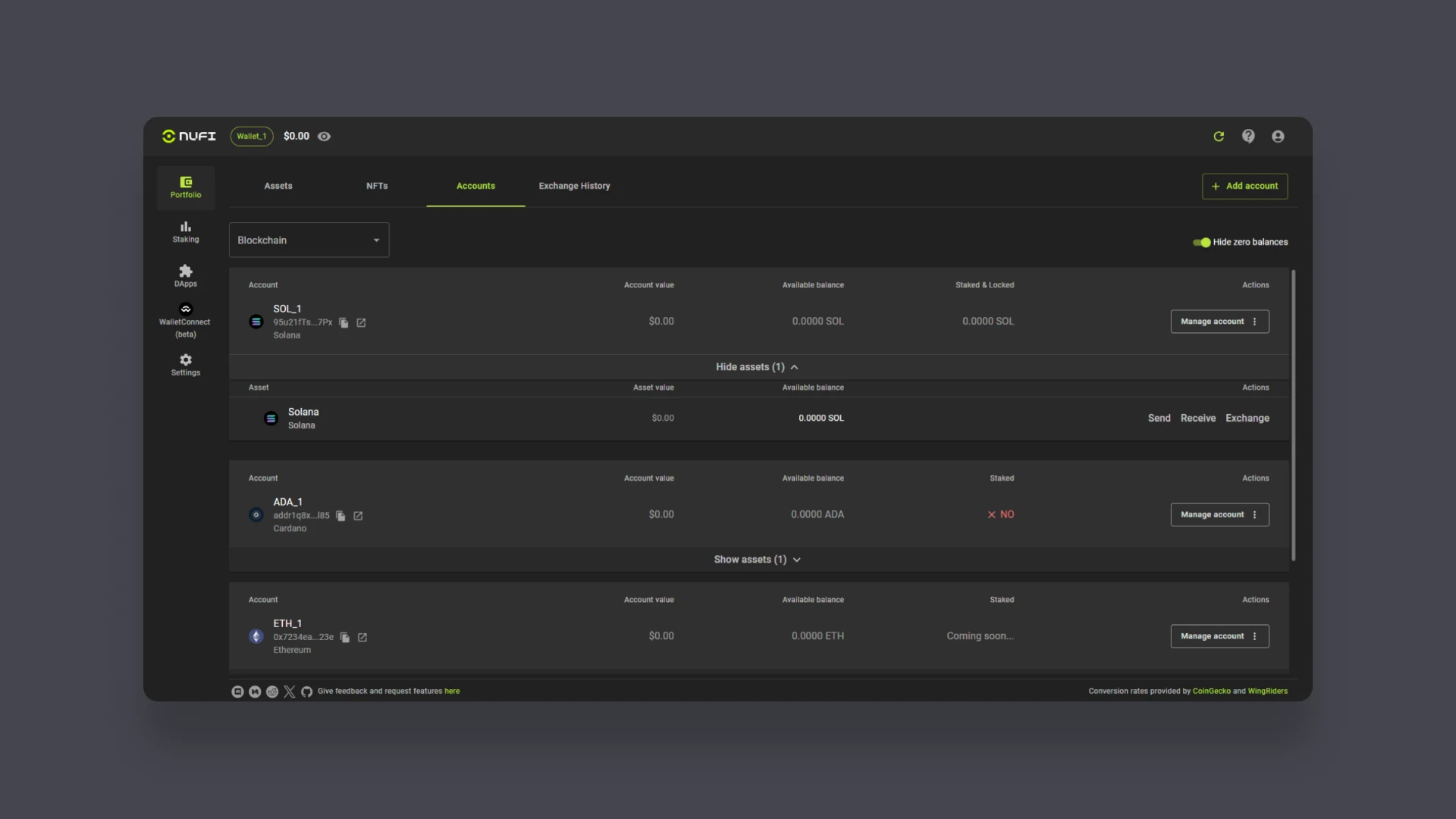
Task: Select the DApps sidebar icon
Action: pyautogui.click(x=185, y=275)
